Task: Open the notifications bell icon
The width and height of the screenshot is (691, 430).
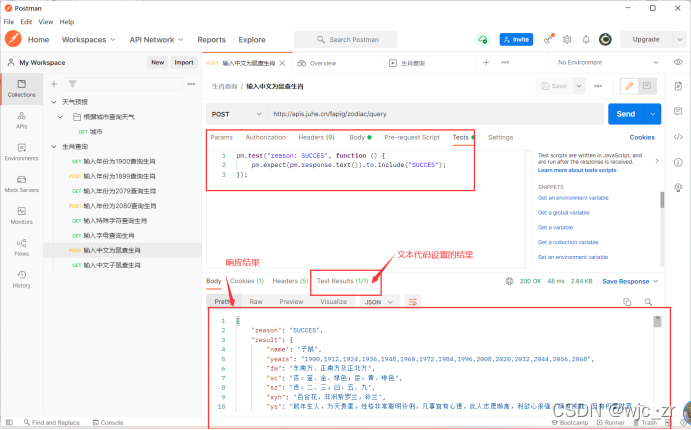Action: pos(586,39)
